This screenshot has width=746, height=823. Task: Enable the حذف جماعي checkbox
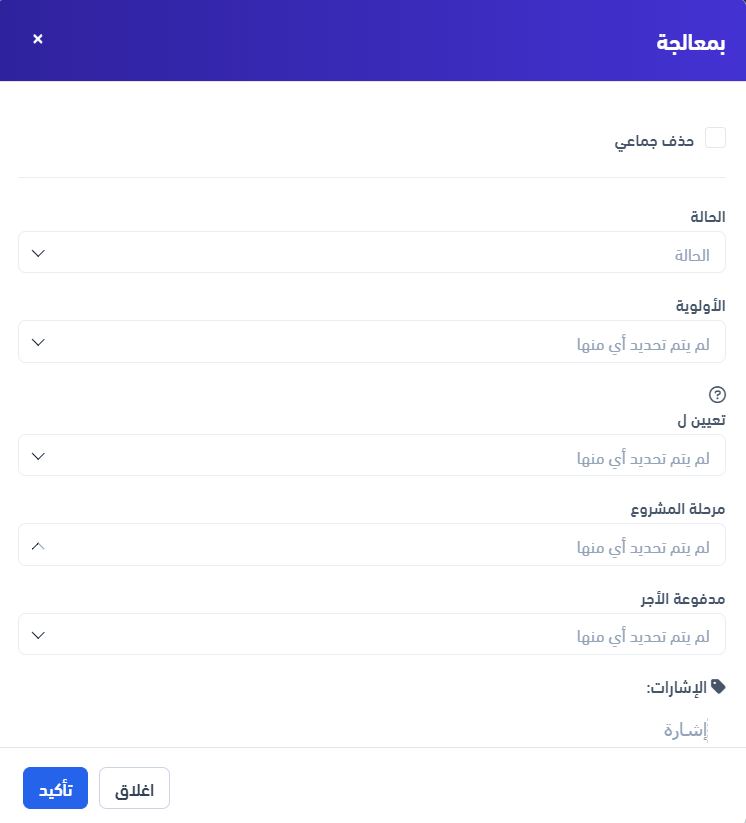[x=716, y=138]
